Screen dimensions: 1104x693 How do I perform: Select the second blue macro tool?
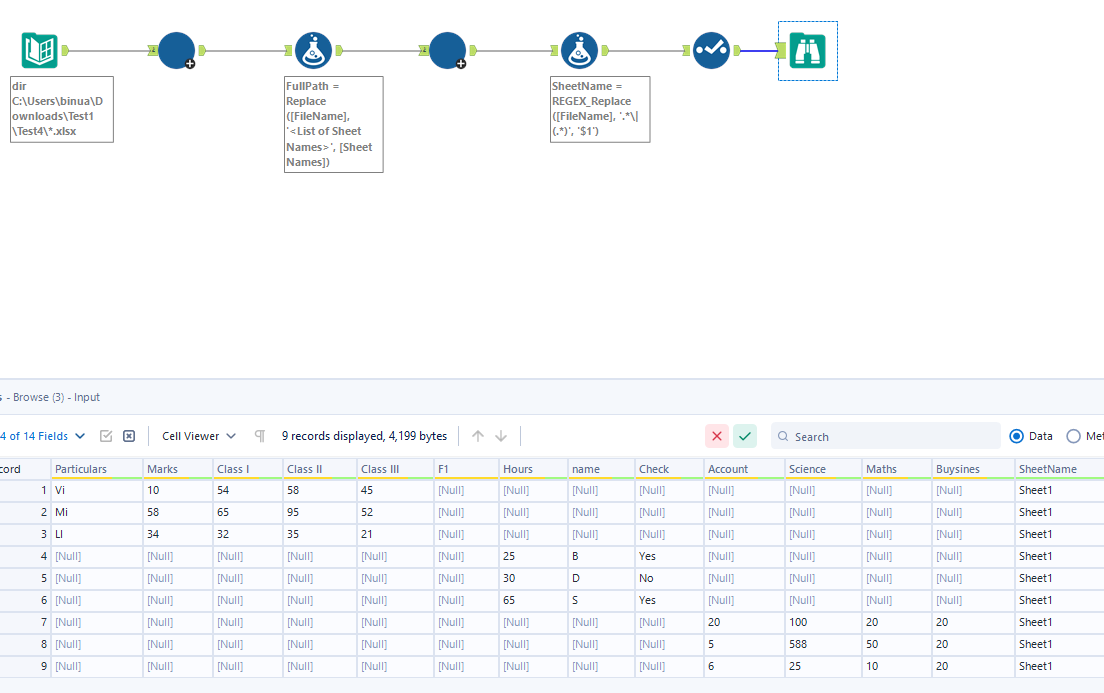447,50
